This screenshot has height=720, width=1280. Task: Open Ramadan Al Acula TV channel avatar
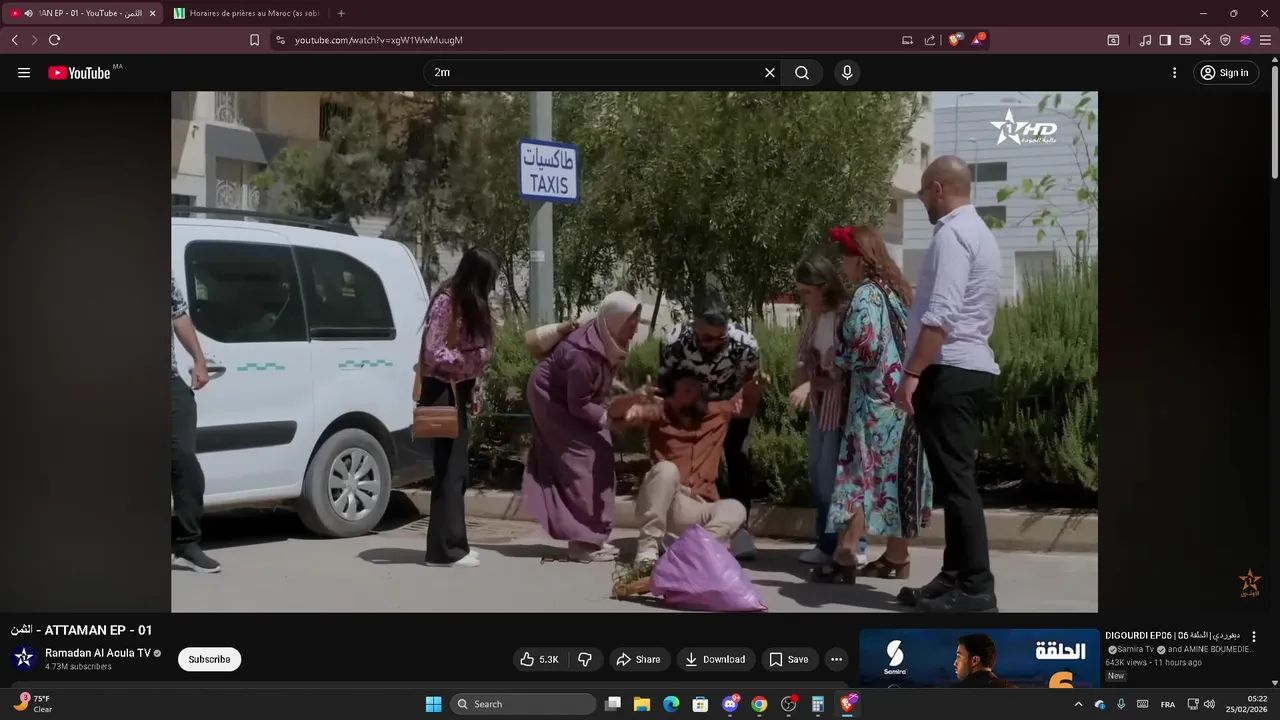(x=24, y=658)
